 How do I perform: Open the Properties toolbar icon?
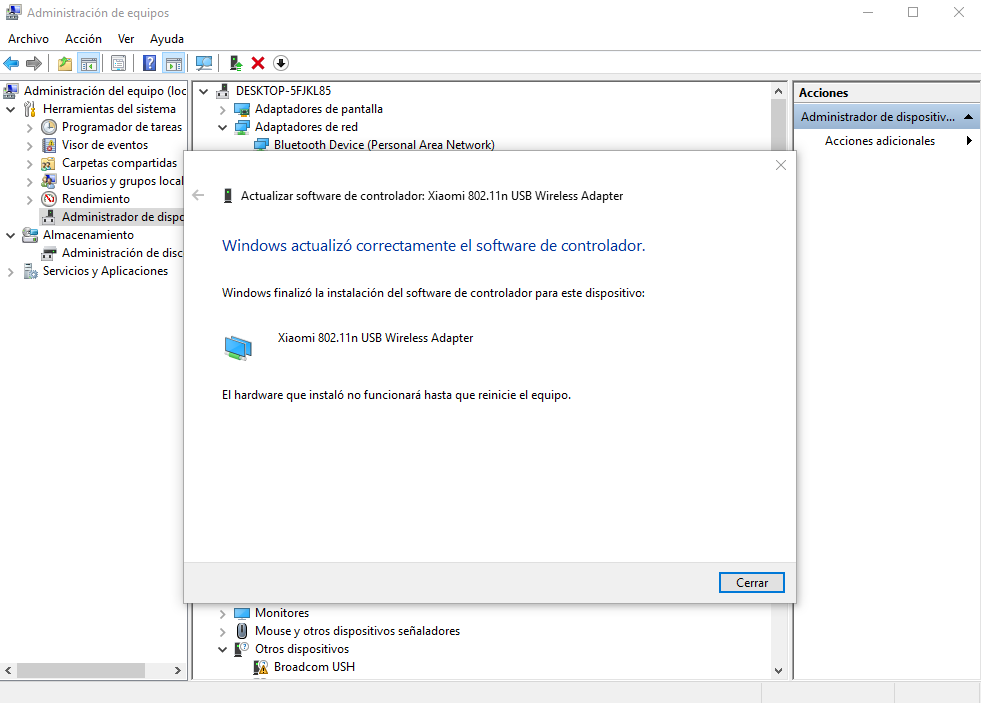[x=118, y=63]
